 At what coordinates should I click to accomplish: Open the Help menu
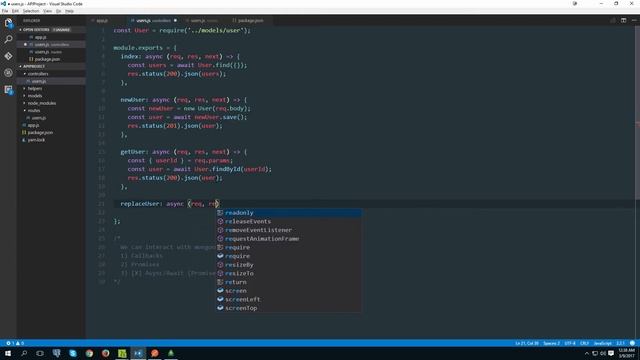tap(69, 11)
